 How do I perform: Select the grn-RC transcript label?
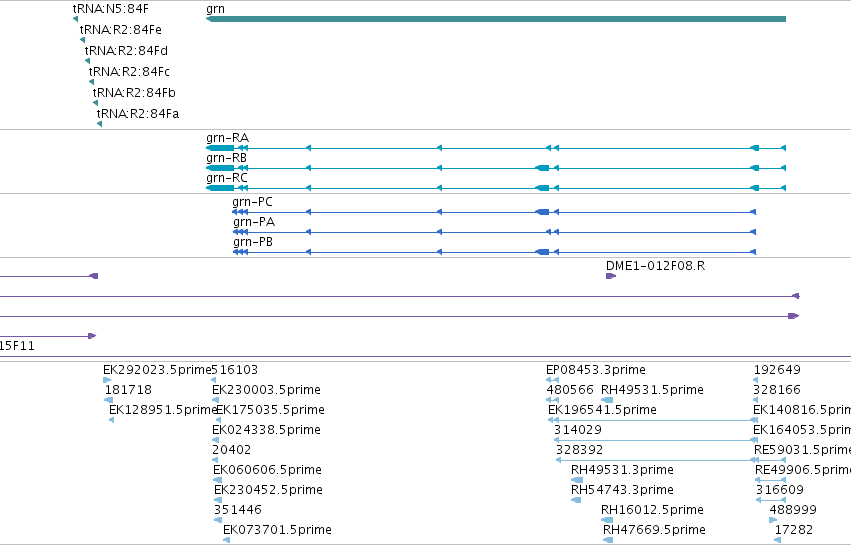(227, 178)
